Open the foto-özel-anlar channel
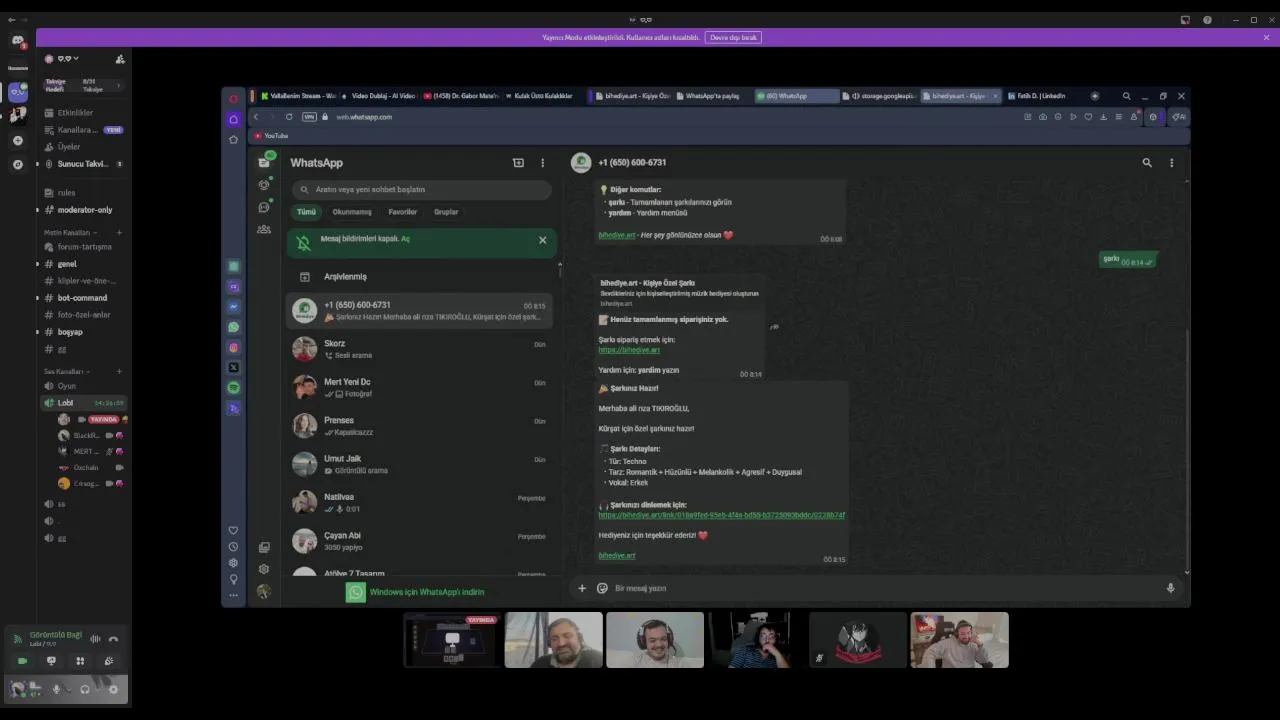Screen dimensions: 1280x720 (x=84, y=315)
